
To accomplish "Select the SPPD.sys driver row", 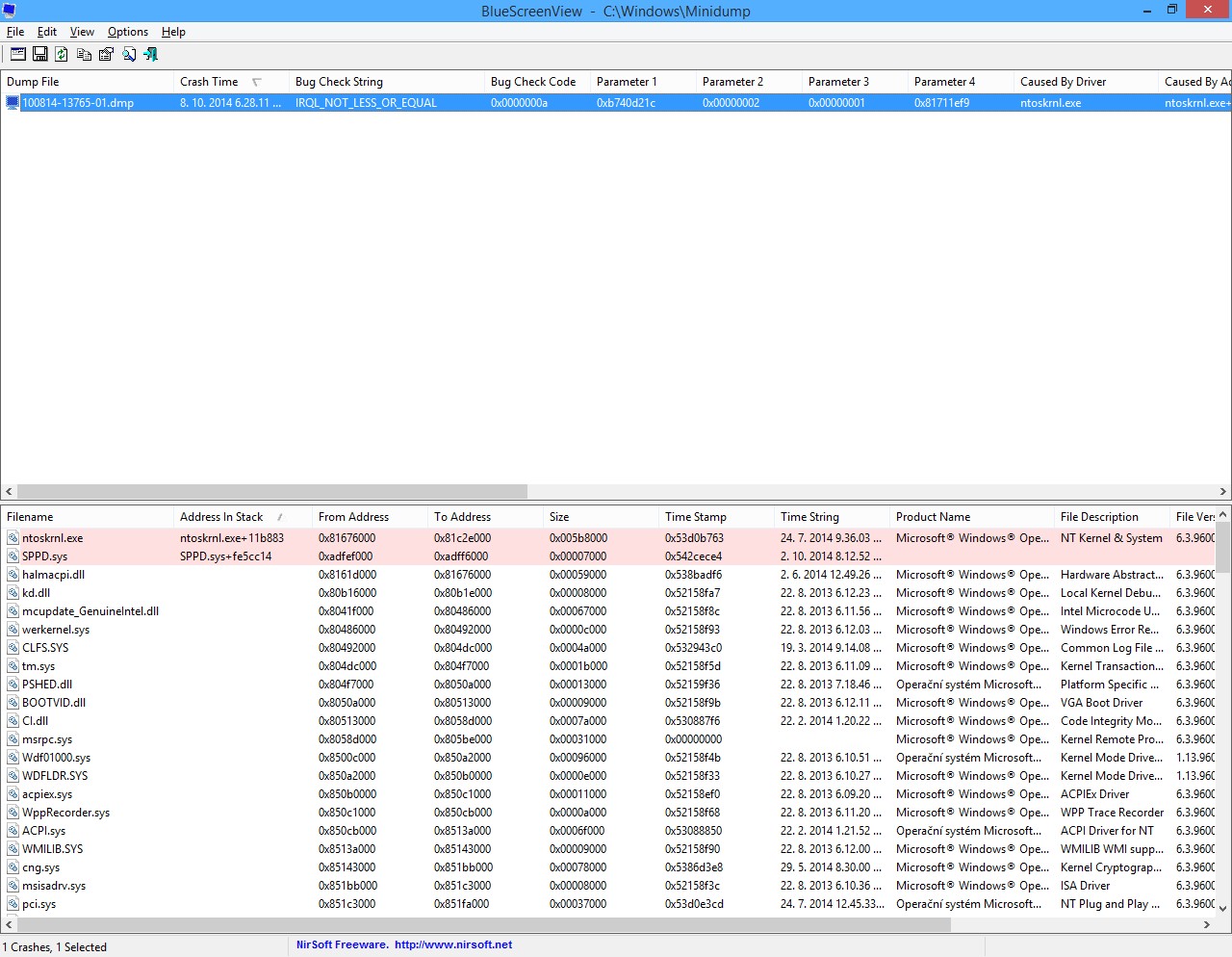I will 608,556.
